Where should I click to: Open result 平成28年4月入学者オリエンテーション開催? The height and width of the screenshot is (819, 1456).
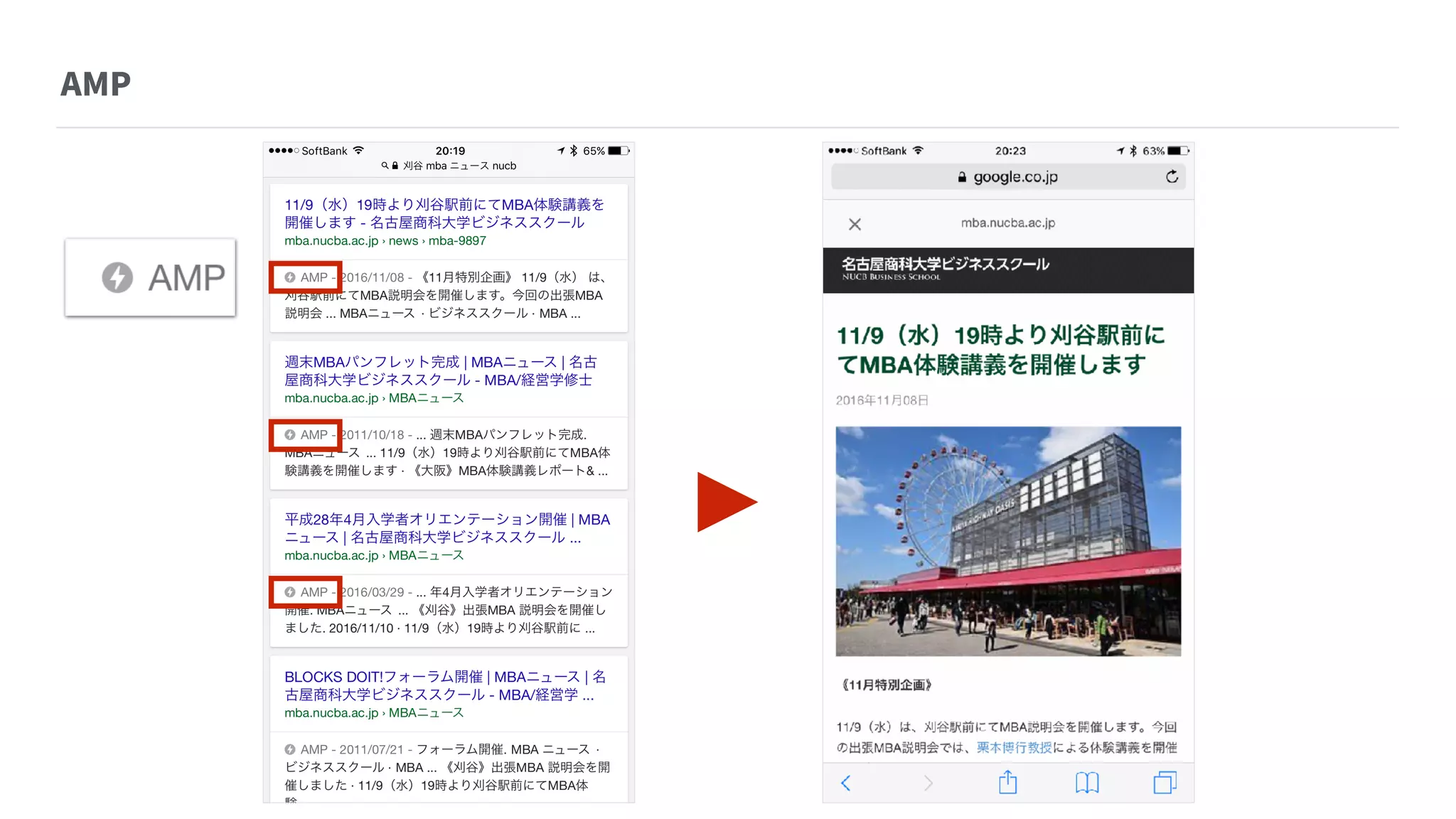pos(447,528)
